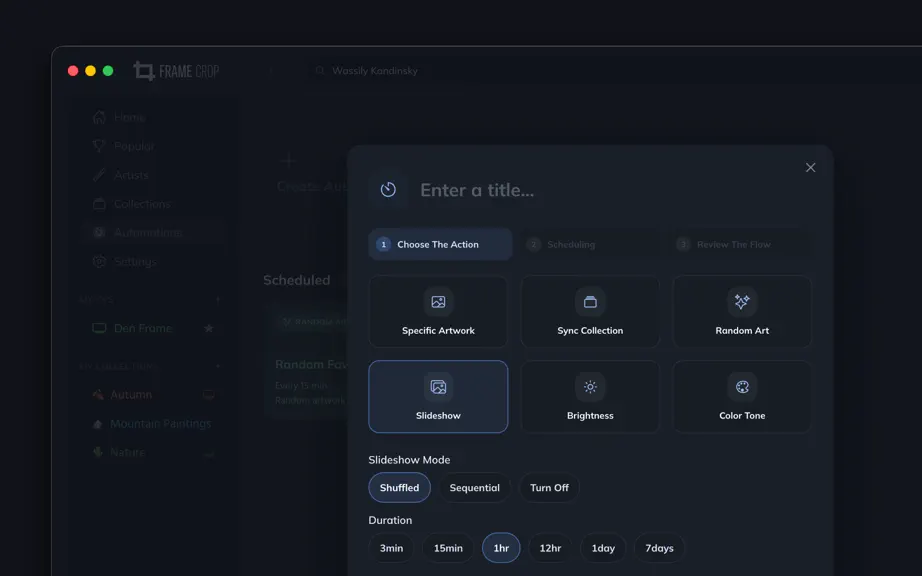Switch to the Choose The Action step
This screenshot has width=922, height=576.
[x=440, y=245]
